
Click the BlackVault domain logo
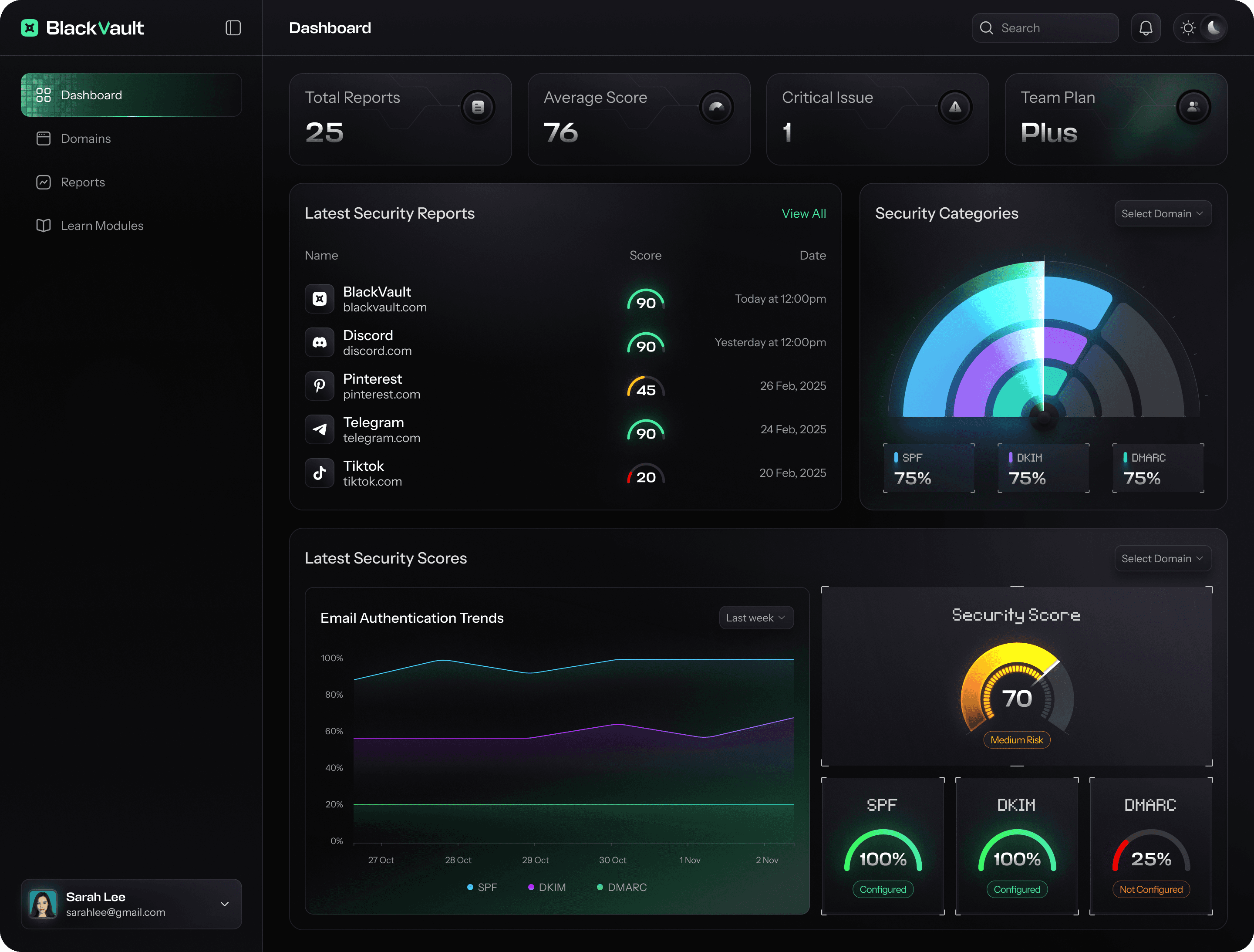point(320,299)
